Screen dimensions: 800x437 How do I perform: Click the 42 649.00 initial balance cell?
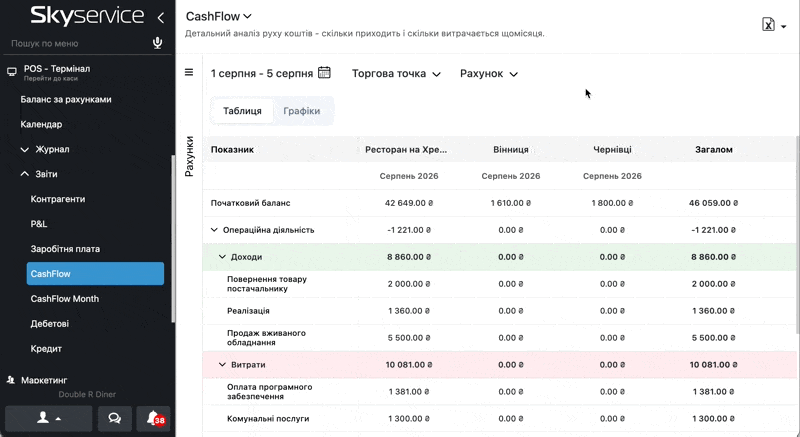point(409,203)
